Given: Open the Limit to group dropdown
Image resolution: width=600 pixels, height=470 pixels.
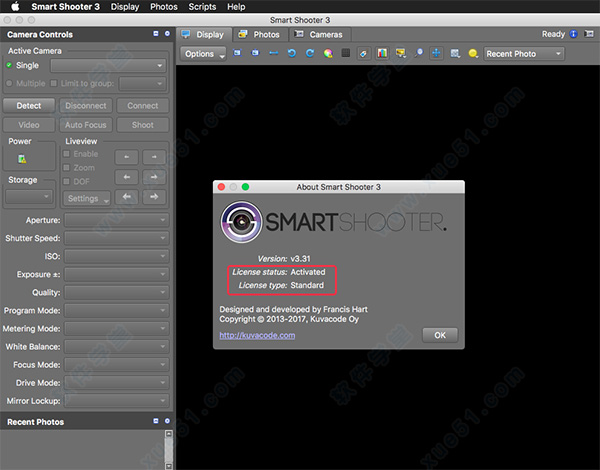Looking at the screenshot, I should 143,83.
